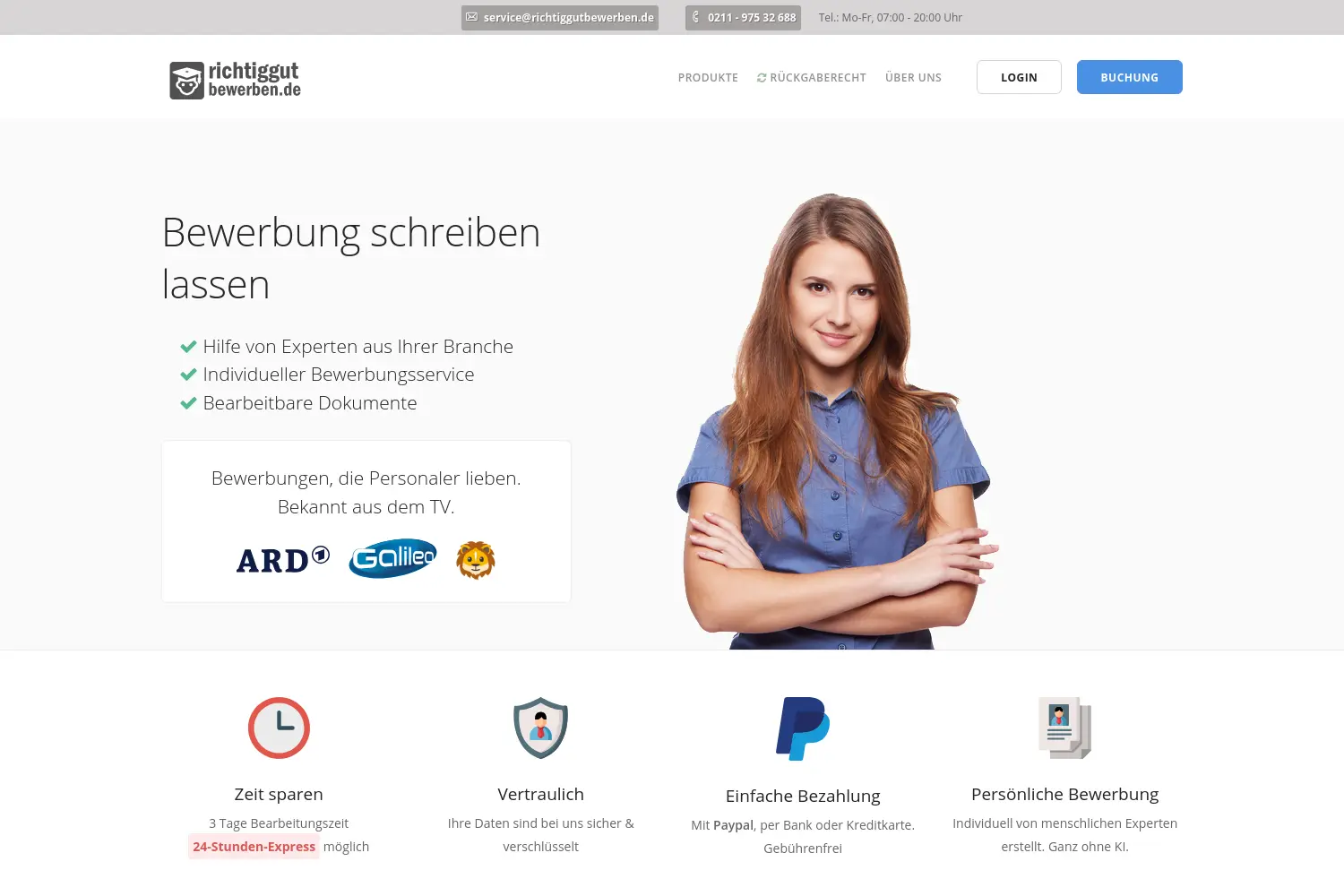Click the shield icon above Vertraulich
This screenshot has height=896, width=1344.
(541, 728)
